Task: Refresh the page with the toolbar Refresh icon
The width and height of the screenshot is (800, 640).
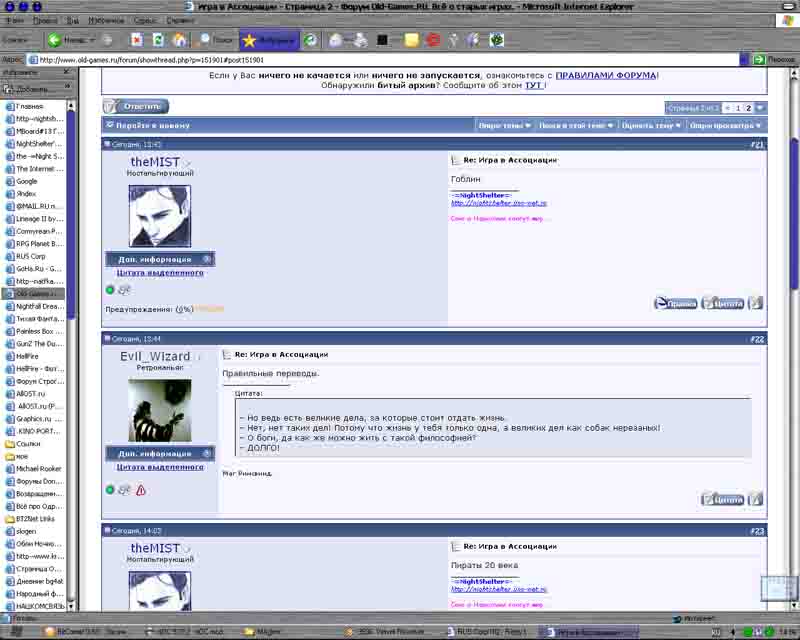Action: point(158,40)
